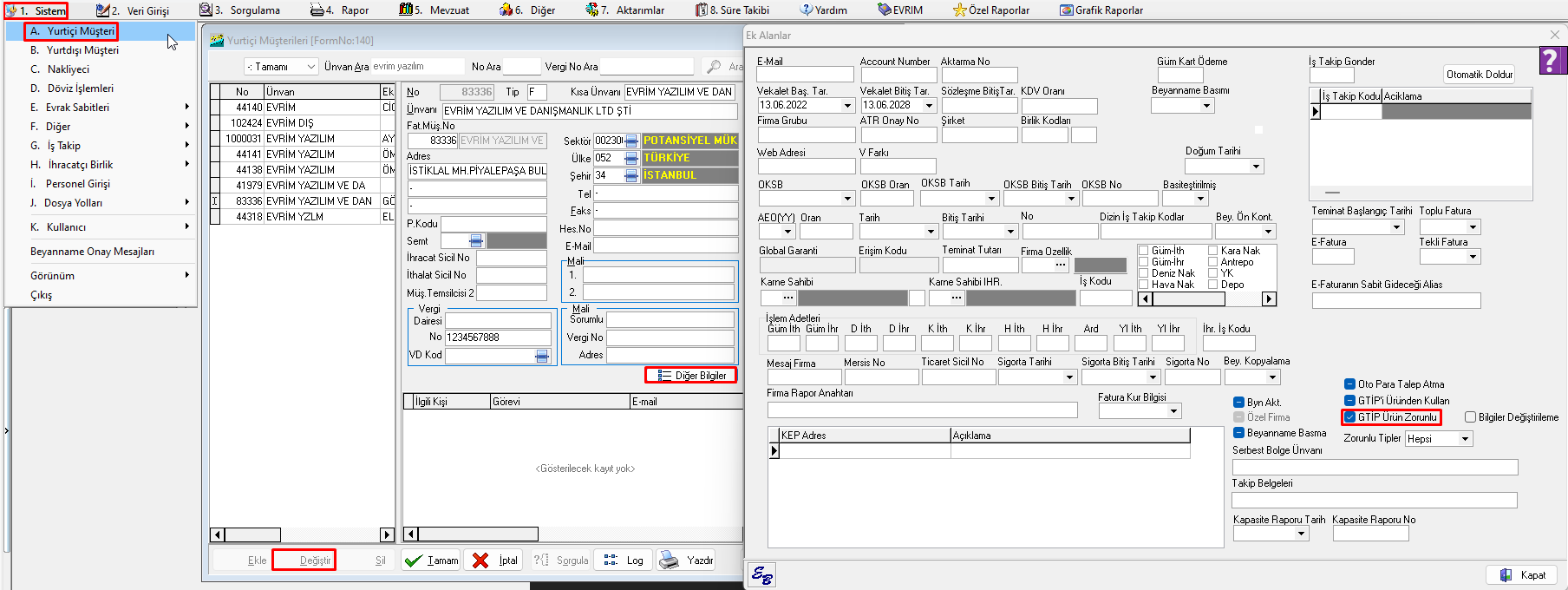
Task: Open the Log button
Action: point(624,560)
